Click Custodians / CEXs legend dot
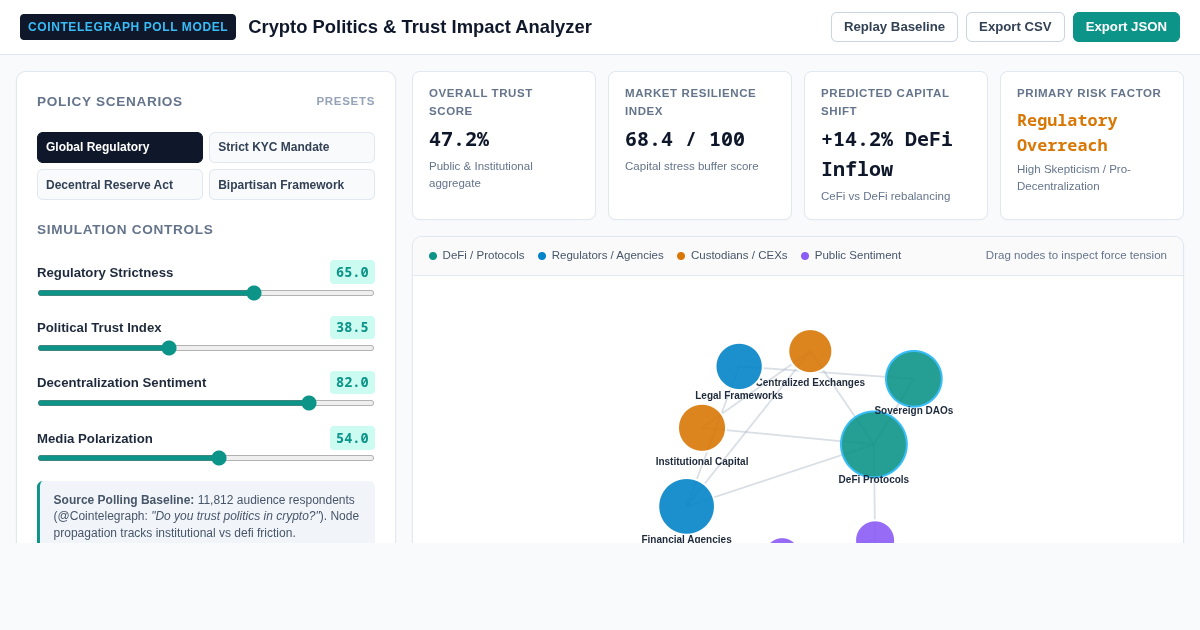 coord(681,256)
